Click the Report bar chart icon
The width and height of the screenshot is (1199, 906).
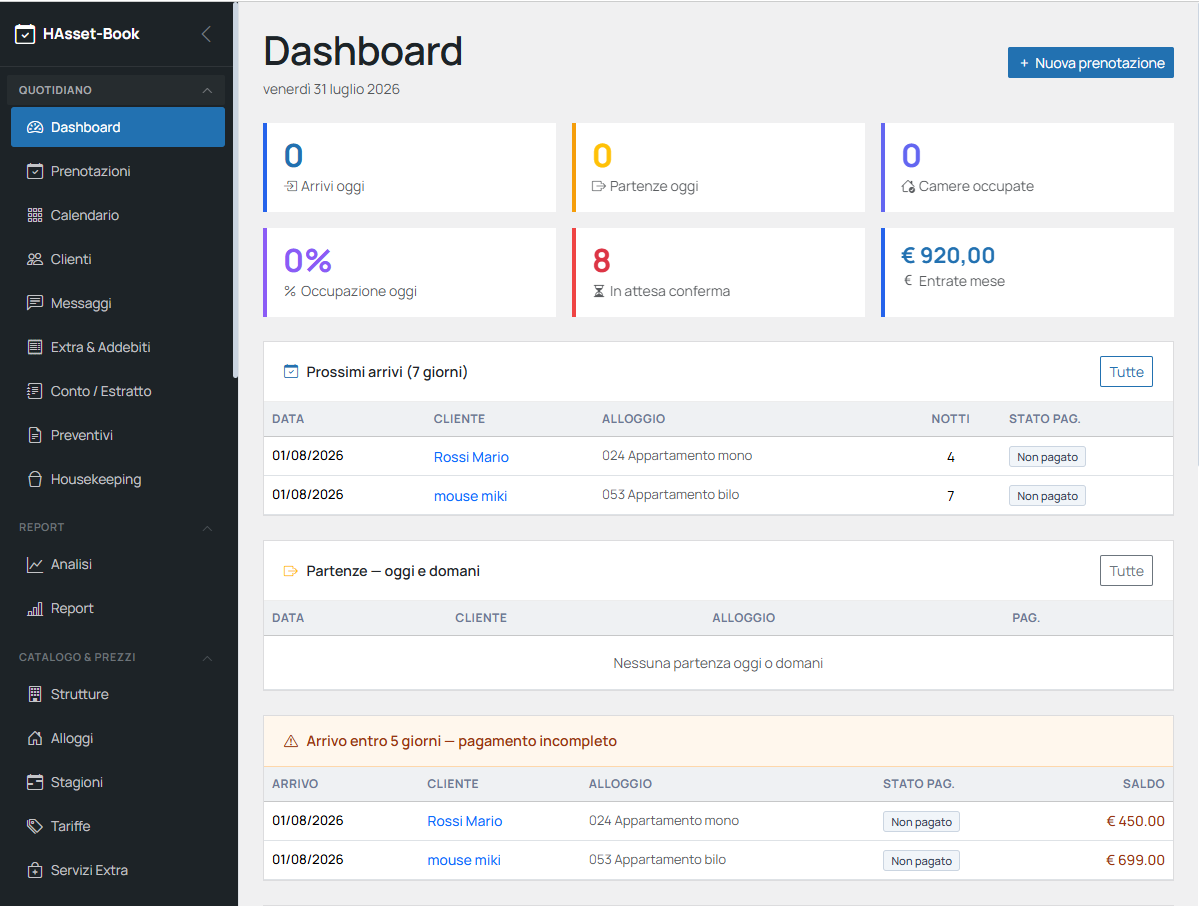pos(35,609)
